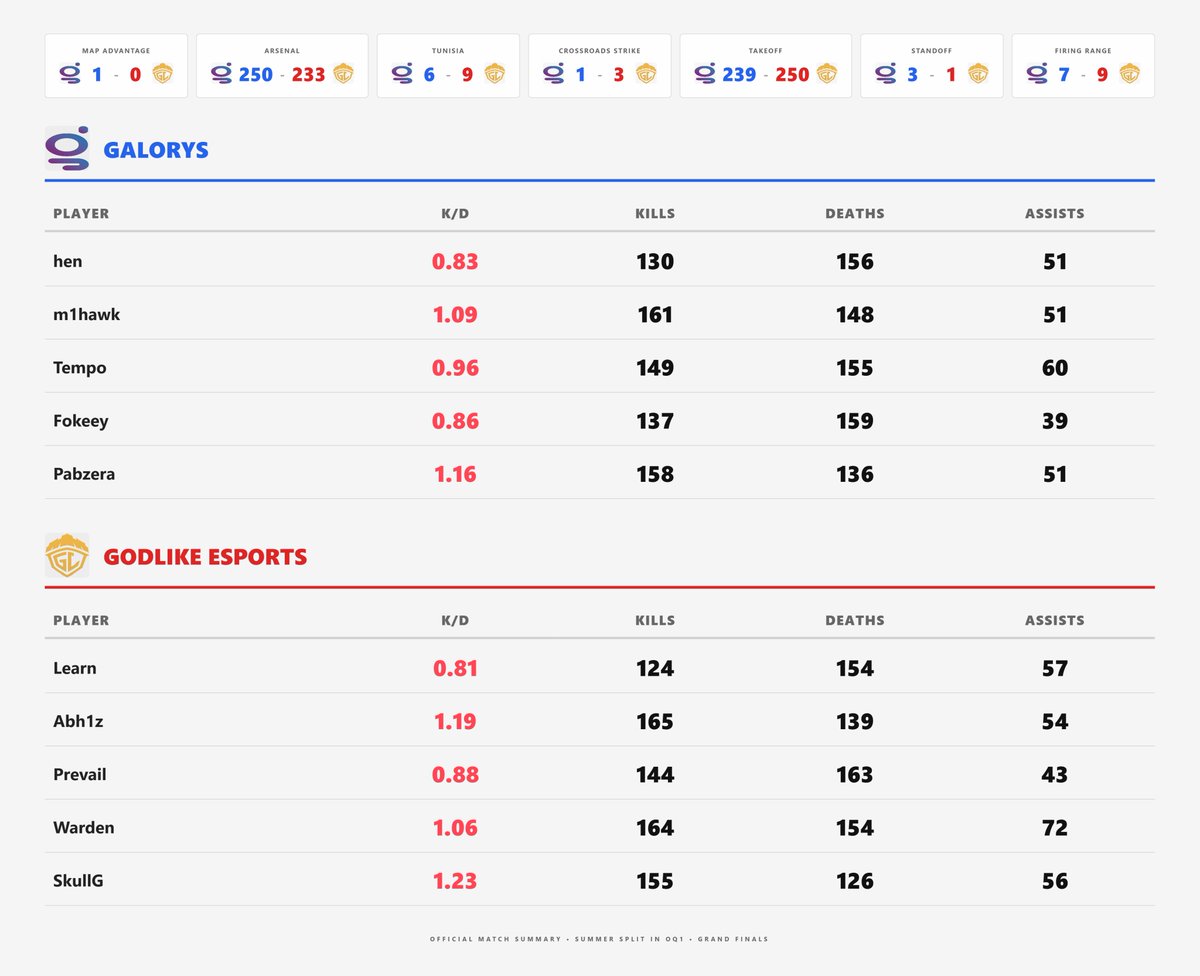Sort GodLike table by K/D header
Image resolution: width=1200 pixels, height=976 pixels.
point(455,620)
